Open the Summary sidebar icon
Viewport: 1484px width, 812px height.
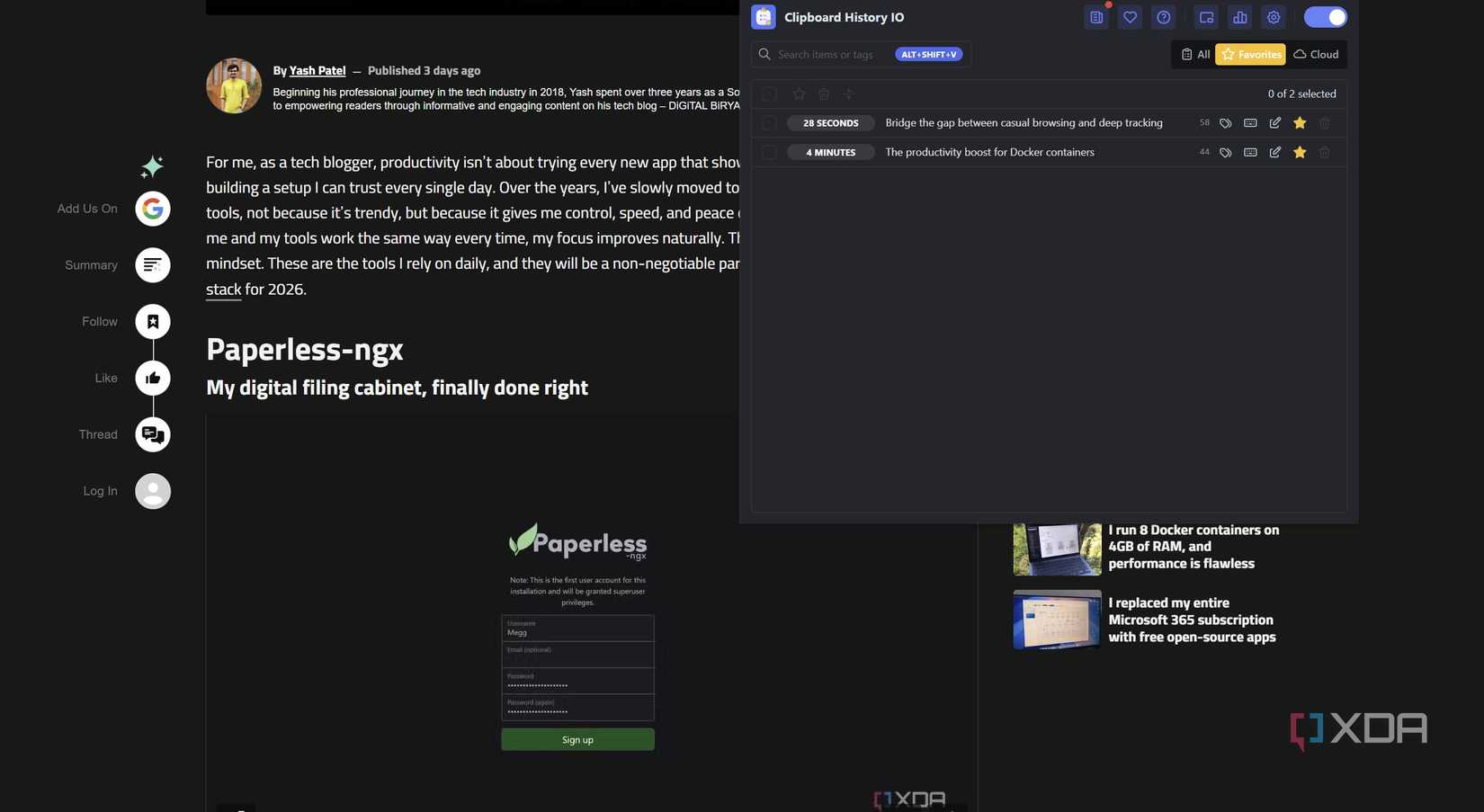pyautogui.click(x=152, y=264)
